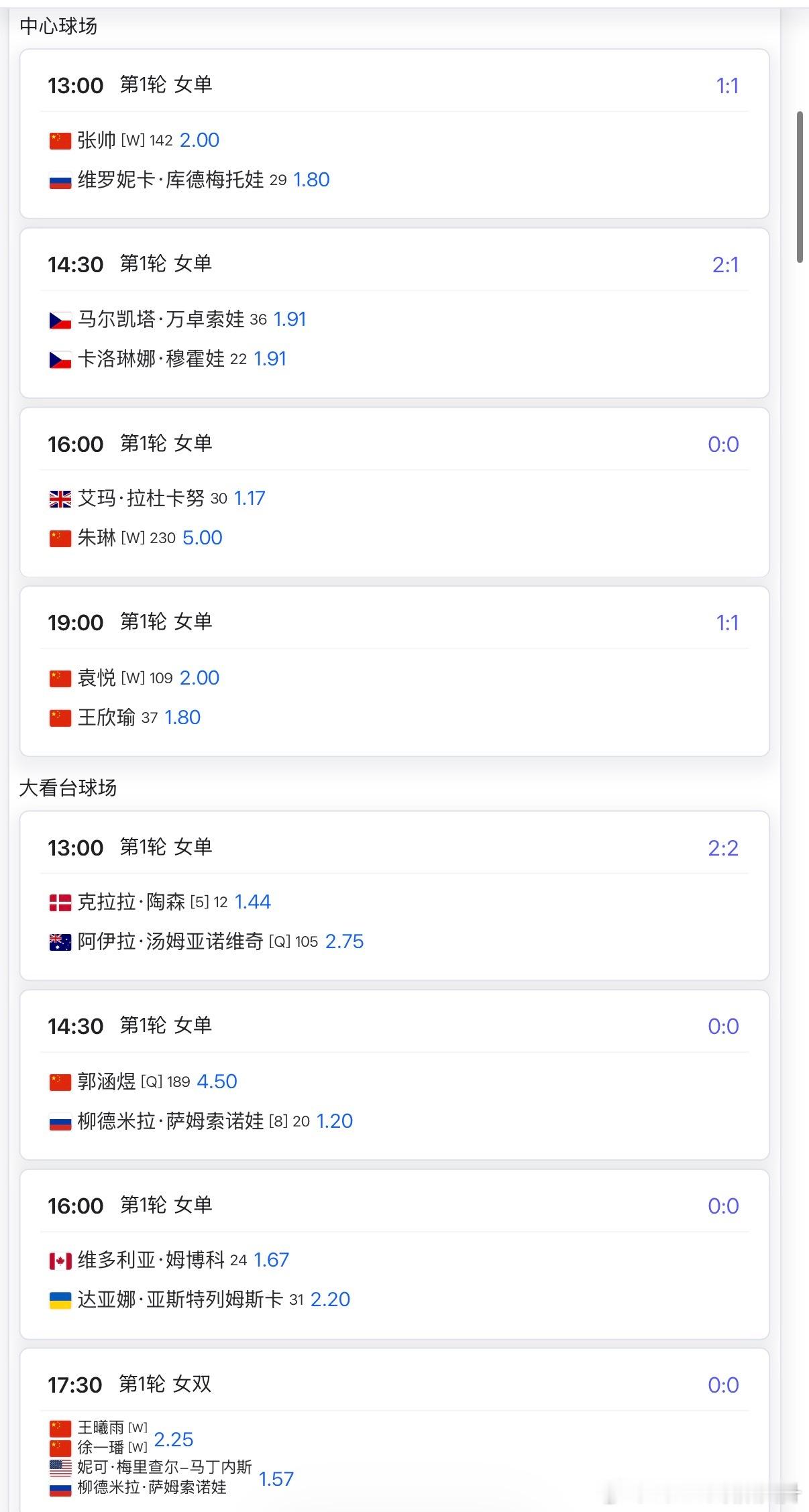Click the Ukrainian flag beside 达亚娜·亚斯特列姆斯卡
This screenshot has height=1512, width=809.
pyautogui.click(x=60, y=1301)
